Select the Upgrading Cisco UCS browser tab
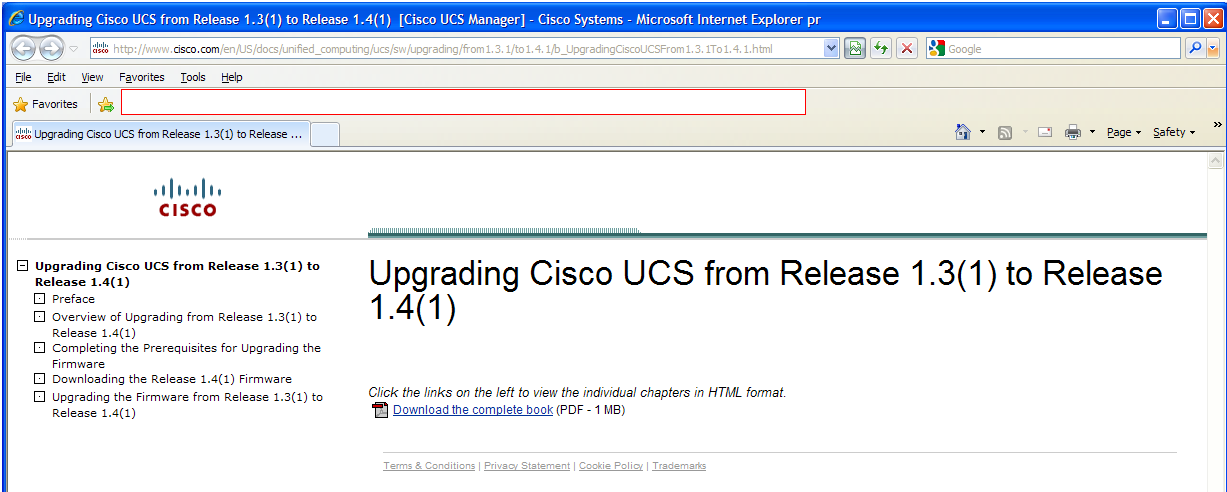 [x=160, y=134]
